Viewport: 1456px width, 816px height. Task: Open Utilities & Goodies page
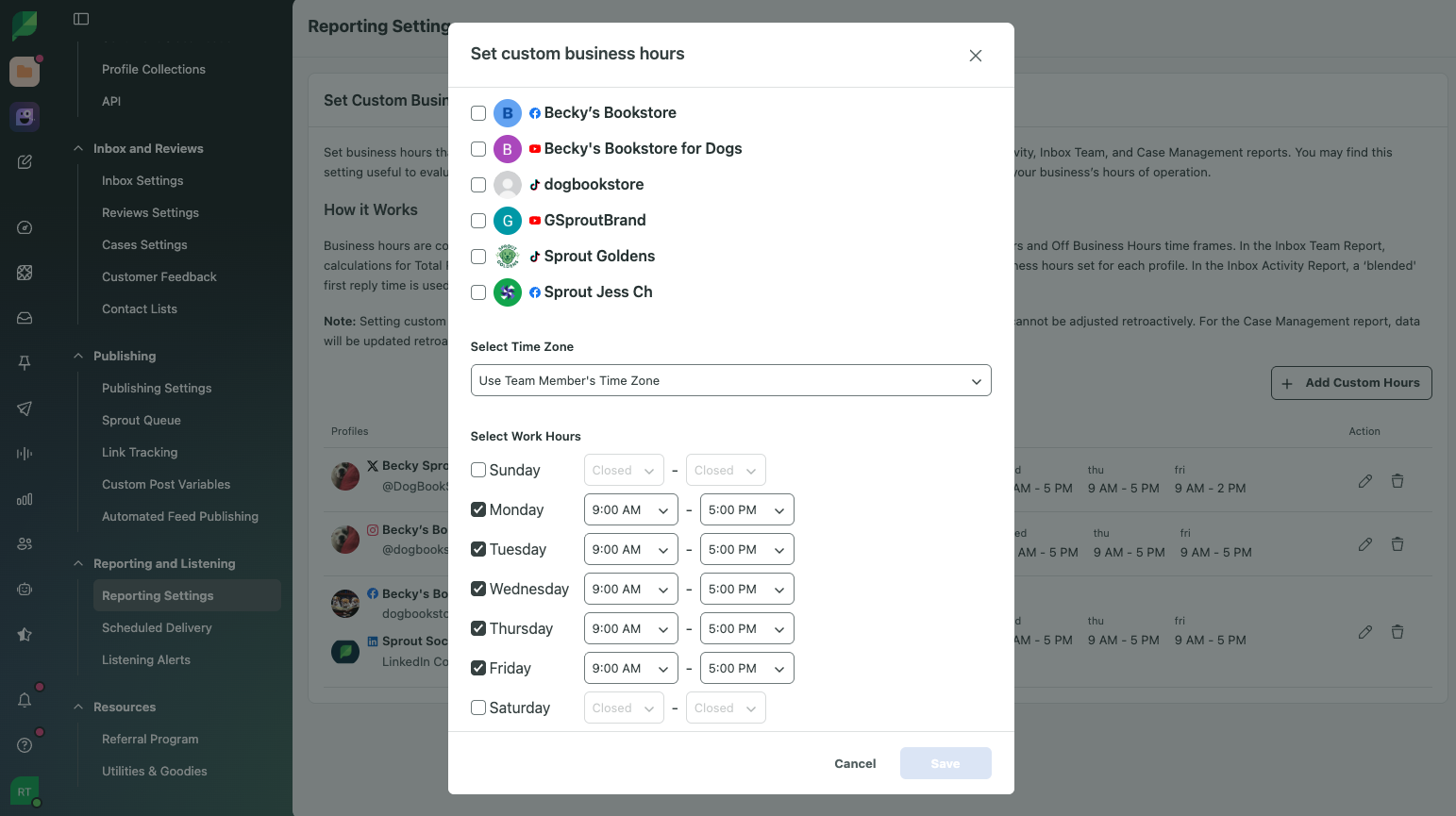click(155, 771)
